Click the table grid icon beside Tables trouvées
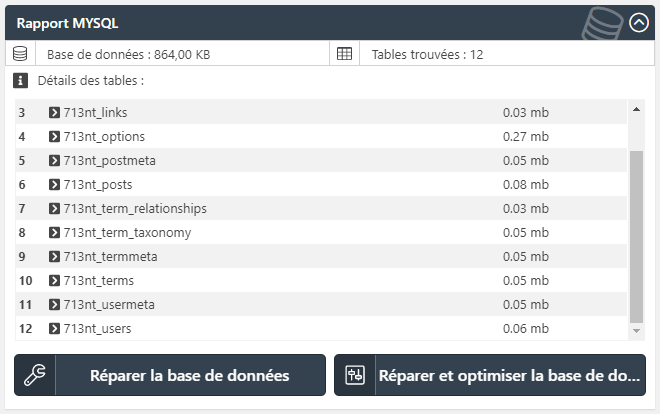 [344, 54]
